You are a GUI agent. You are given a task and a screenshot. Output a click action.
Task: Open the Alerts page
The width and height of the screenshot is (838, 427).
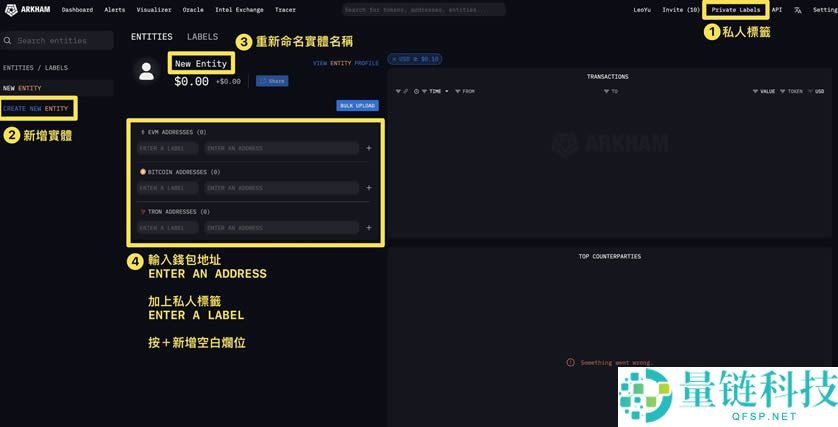point(114,10)
